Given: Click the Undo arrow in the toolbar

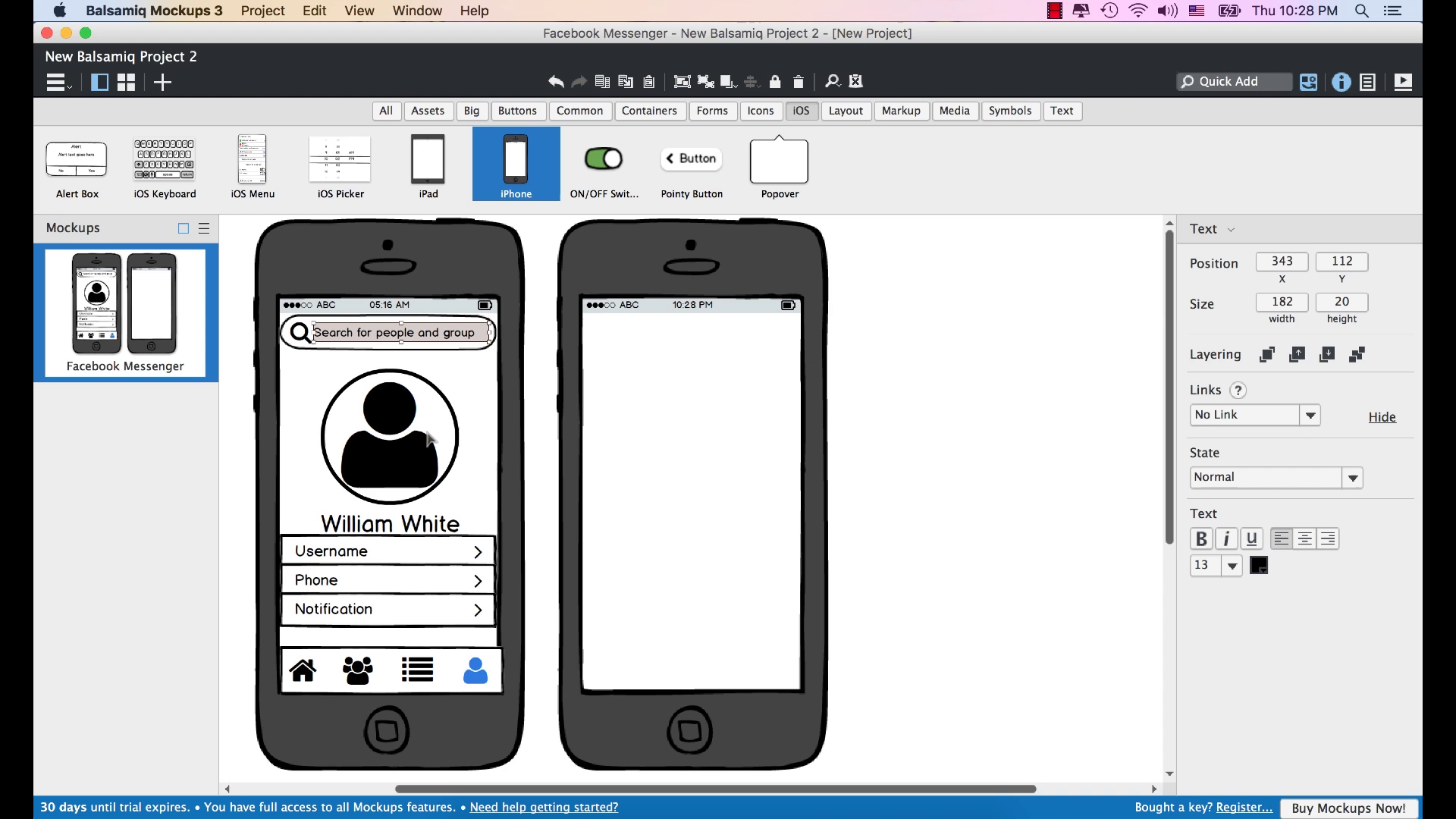Looking at the screenshot, I should [x=556, y=82].
